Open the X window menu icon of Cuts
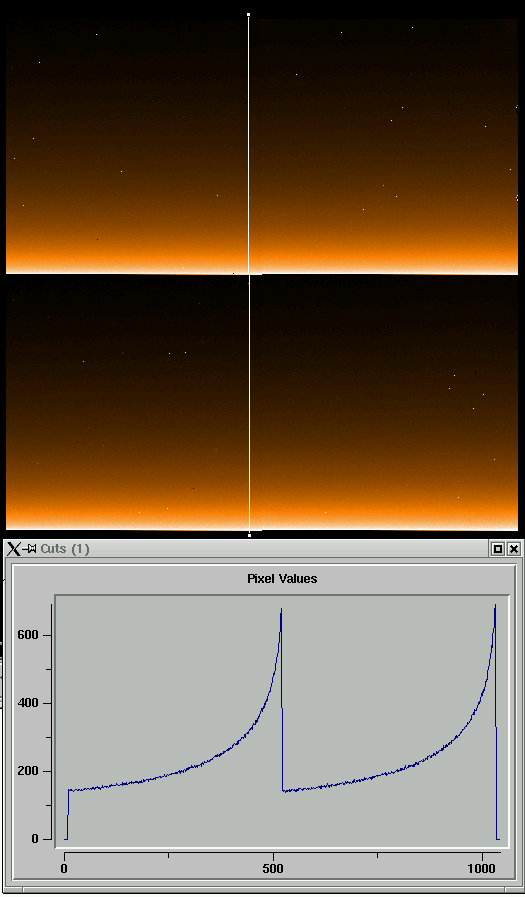The height and width of the screenshot is (897, 525). pyautogui.click(x=13, y=549)
